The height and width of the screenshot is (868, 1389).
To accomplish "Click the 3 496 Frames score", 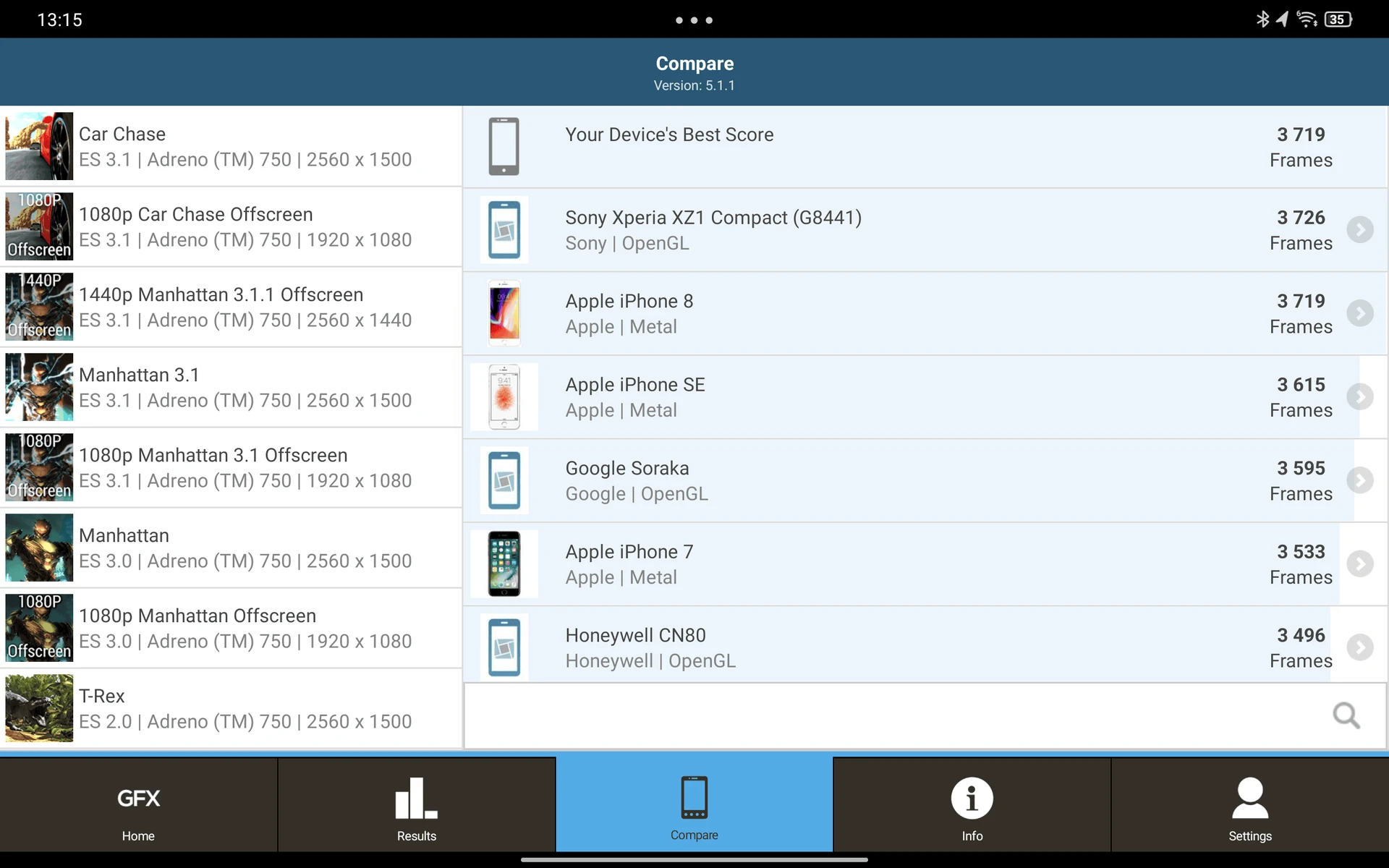I will 1301,647.
